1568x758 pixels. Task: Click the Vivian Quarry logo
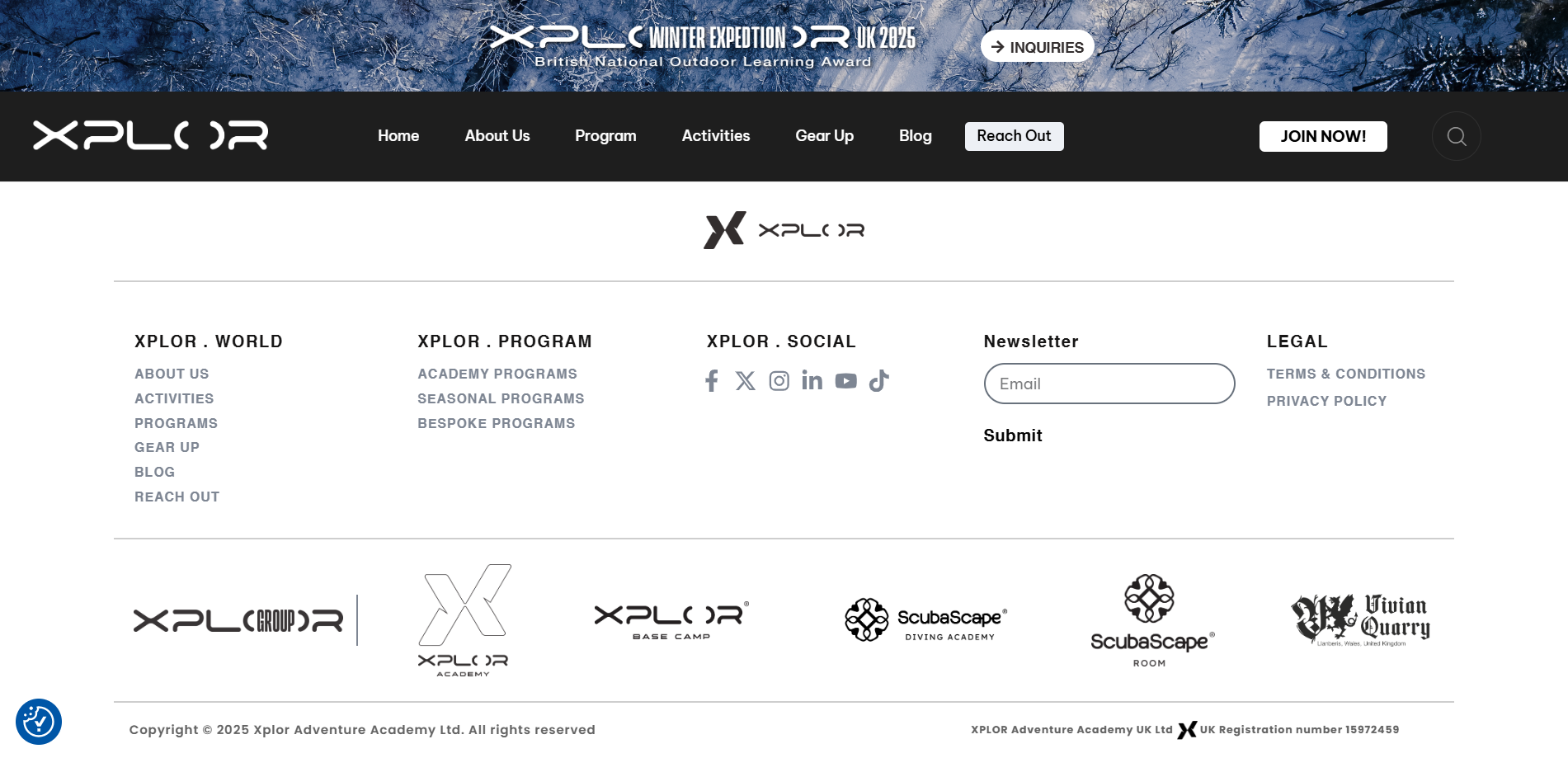[1360, 620]
